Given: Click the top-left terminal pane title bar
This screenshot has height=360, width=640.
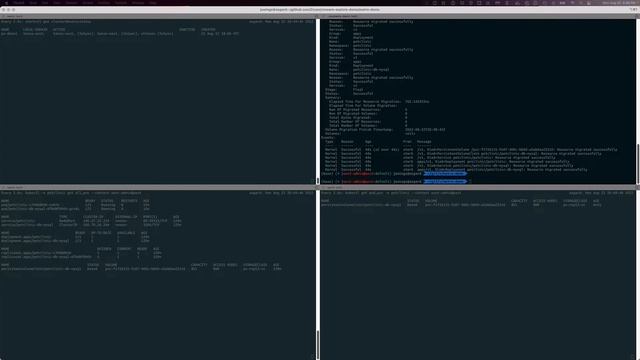Looking at the screenshot, I should pyautogui.click(x=158, y=16).
